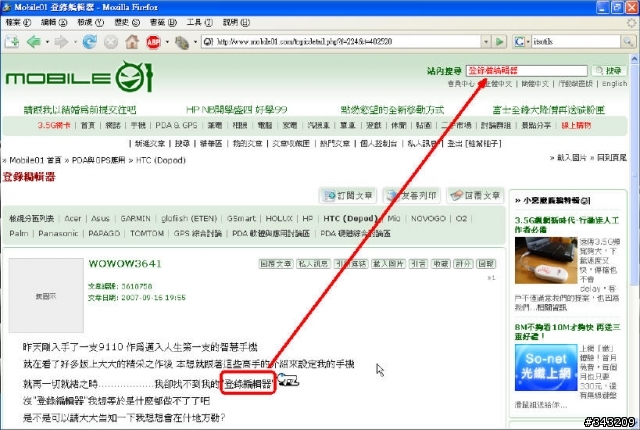This screenshot has width=640, height=430.
Task: Click the post's 評分 button
Action: click(x=463, y=264)
